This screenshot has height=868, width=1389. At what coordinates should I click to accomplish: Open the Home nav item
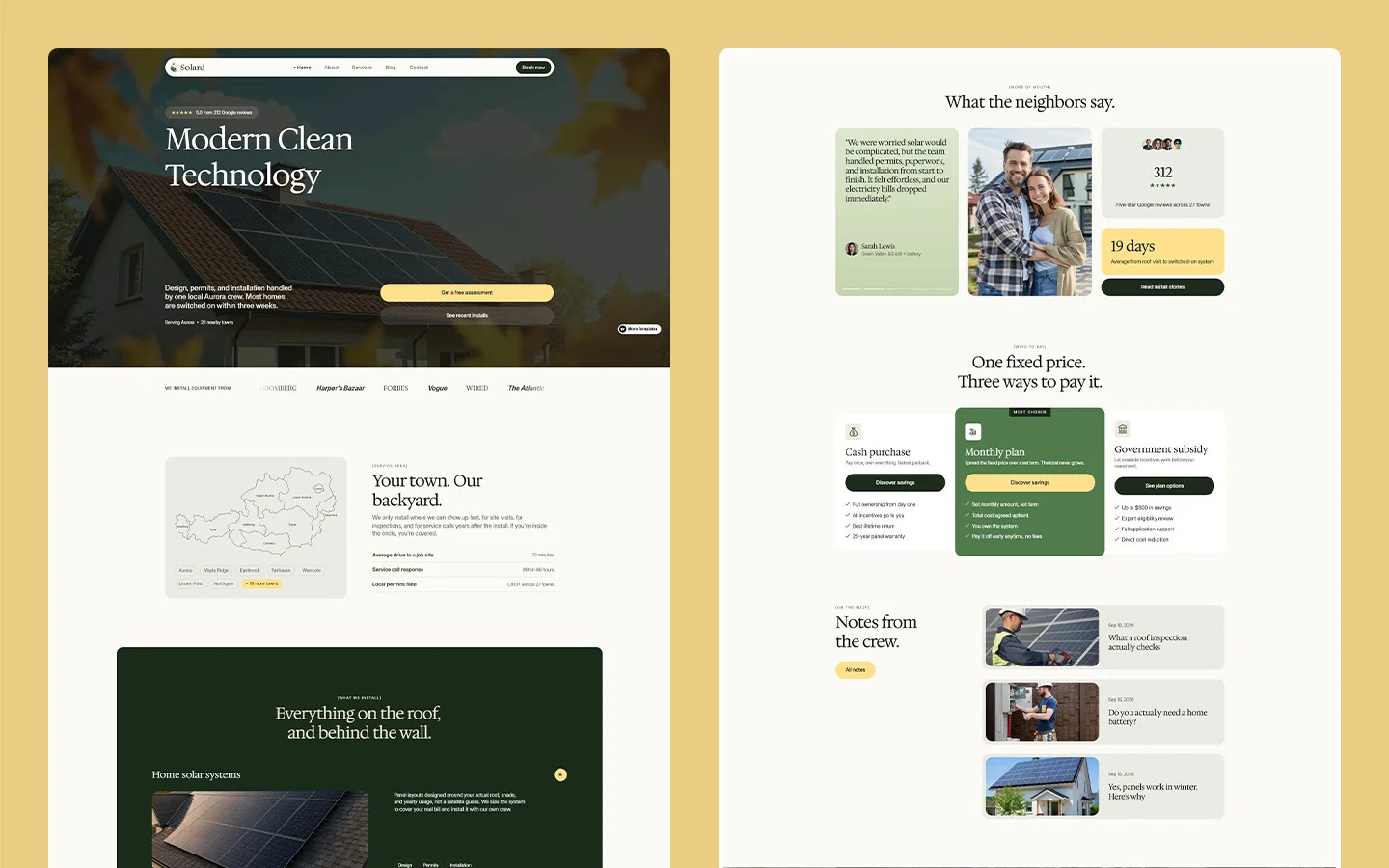pyautogui.click(x=303, y=68)
